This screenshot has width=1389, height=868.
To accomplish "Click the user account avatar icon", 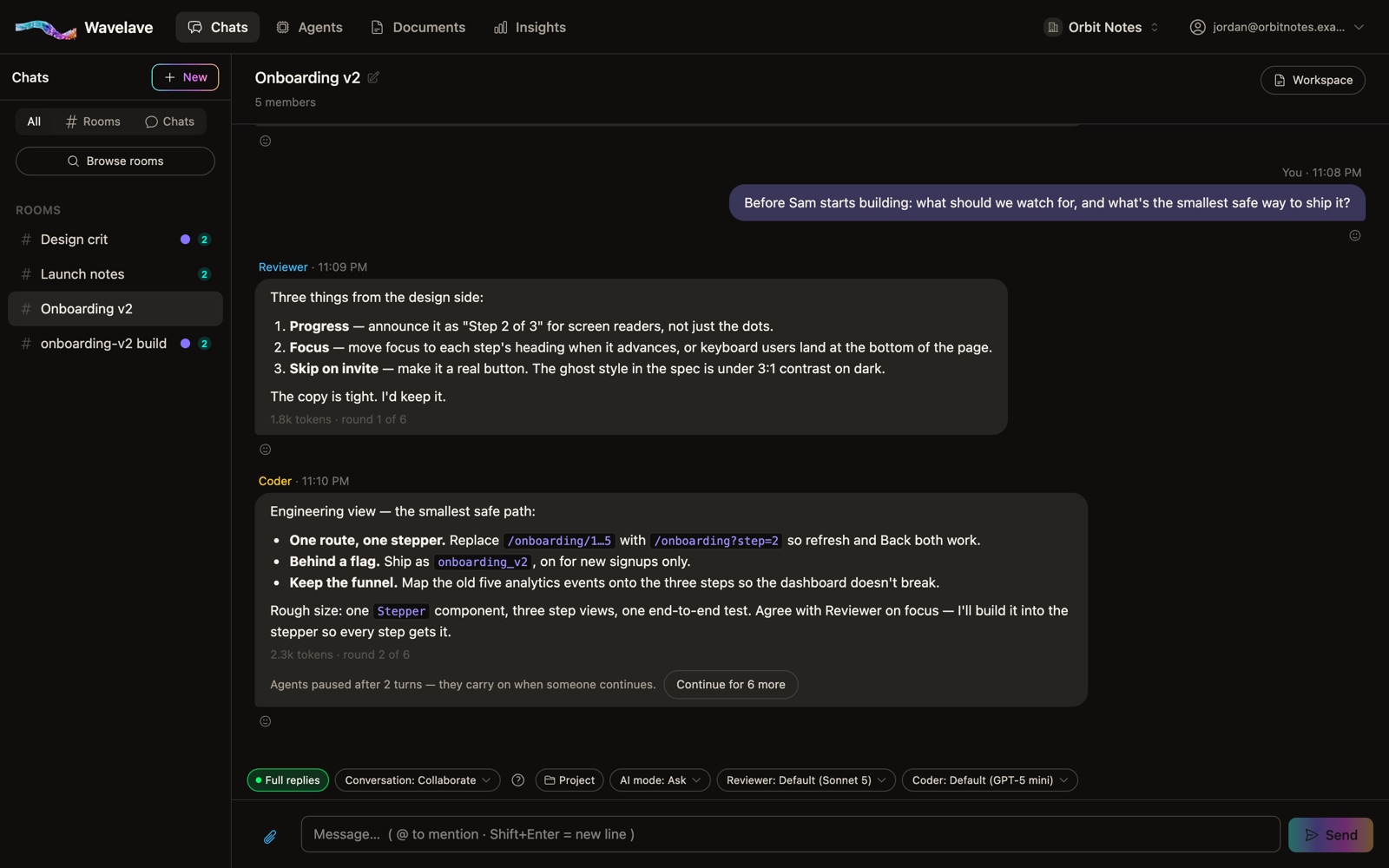I will [x=1197, y=27].
